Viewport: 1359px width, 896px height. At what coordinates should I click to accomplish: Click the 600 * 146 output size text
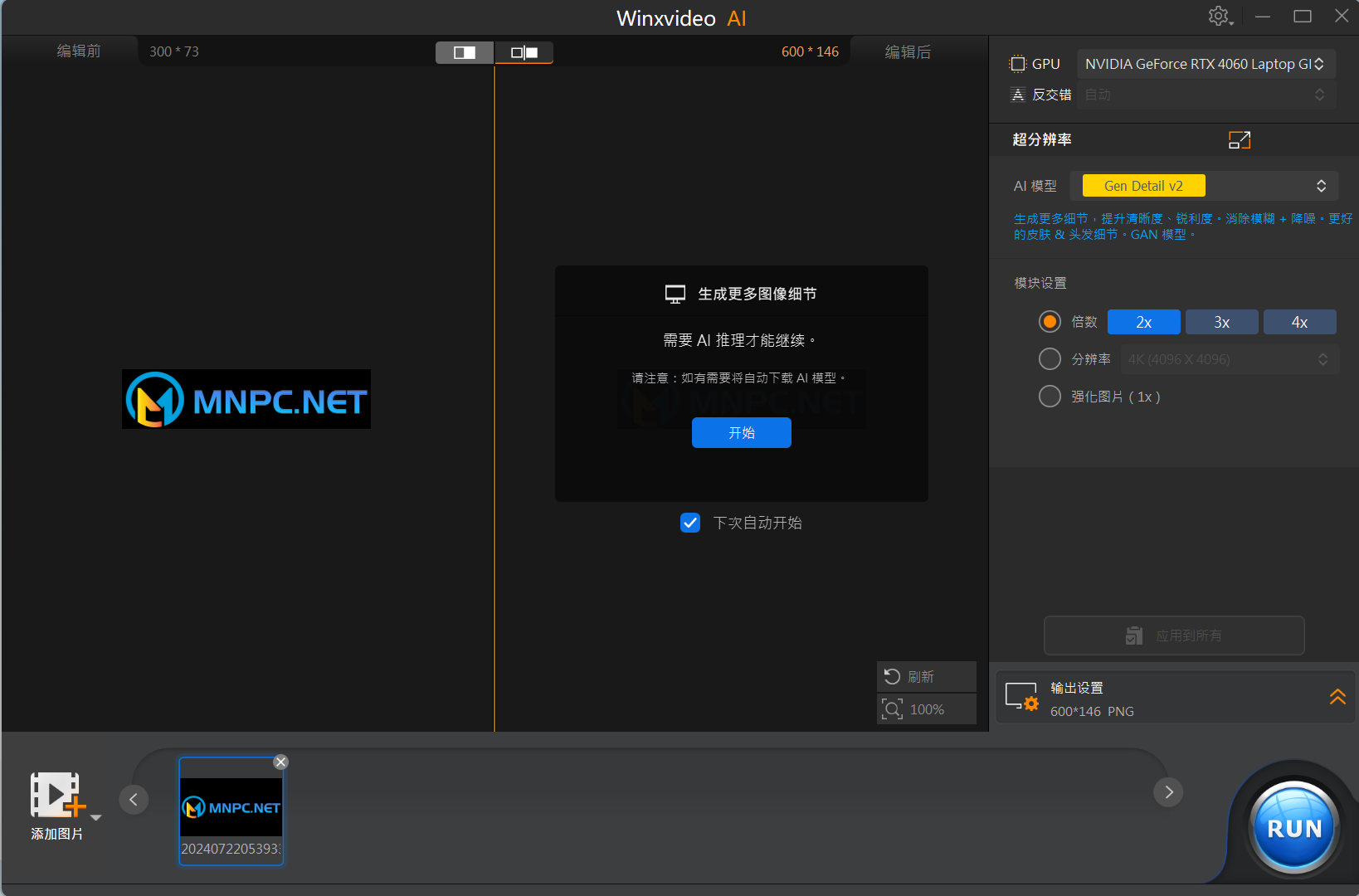tap(810, 51)
